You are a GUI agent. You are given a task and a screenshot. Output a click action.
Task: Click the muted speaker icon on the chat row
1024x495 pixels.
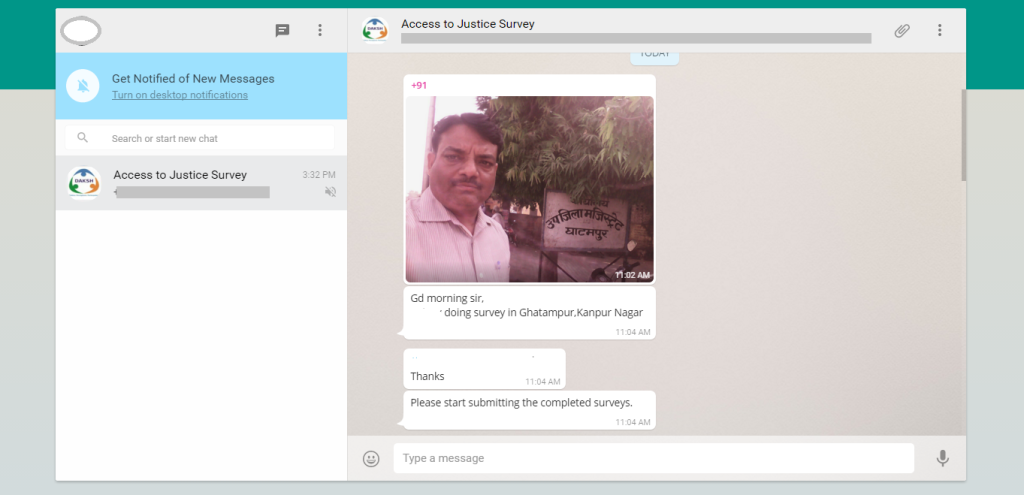coord(330,192)
